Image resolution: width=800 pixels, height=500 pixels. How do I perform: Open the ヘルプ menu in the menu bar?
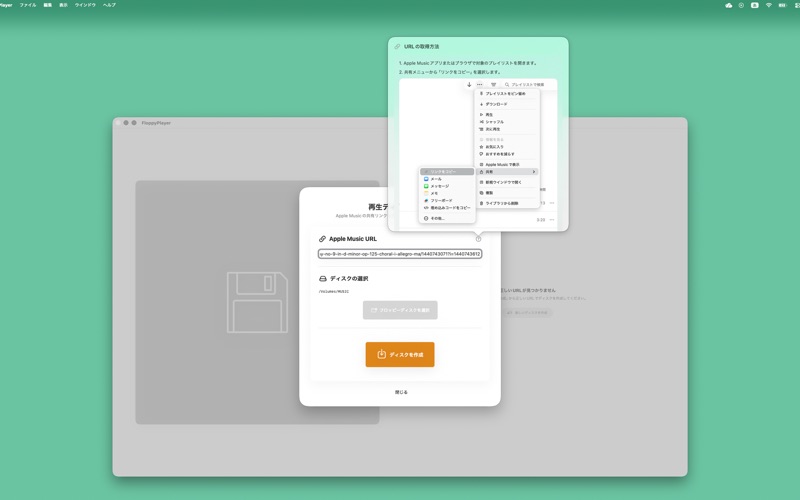[109, 5]
